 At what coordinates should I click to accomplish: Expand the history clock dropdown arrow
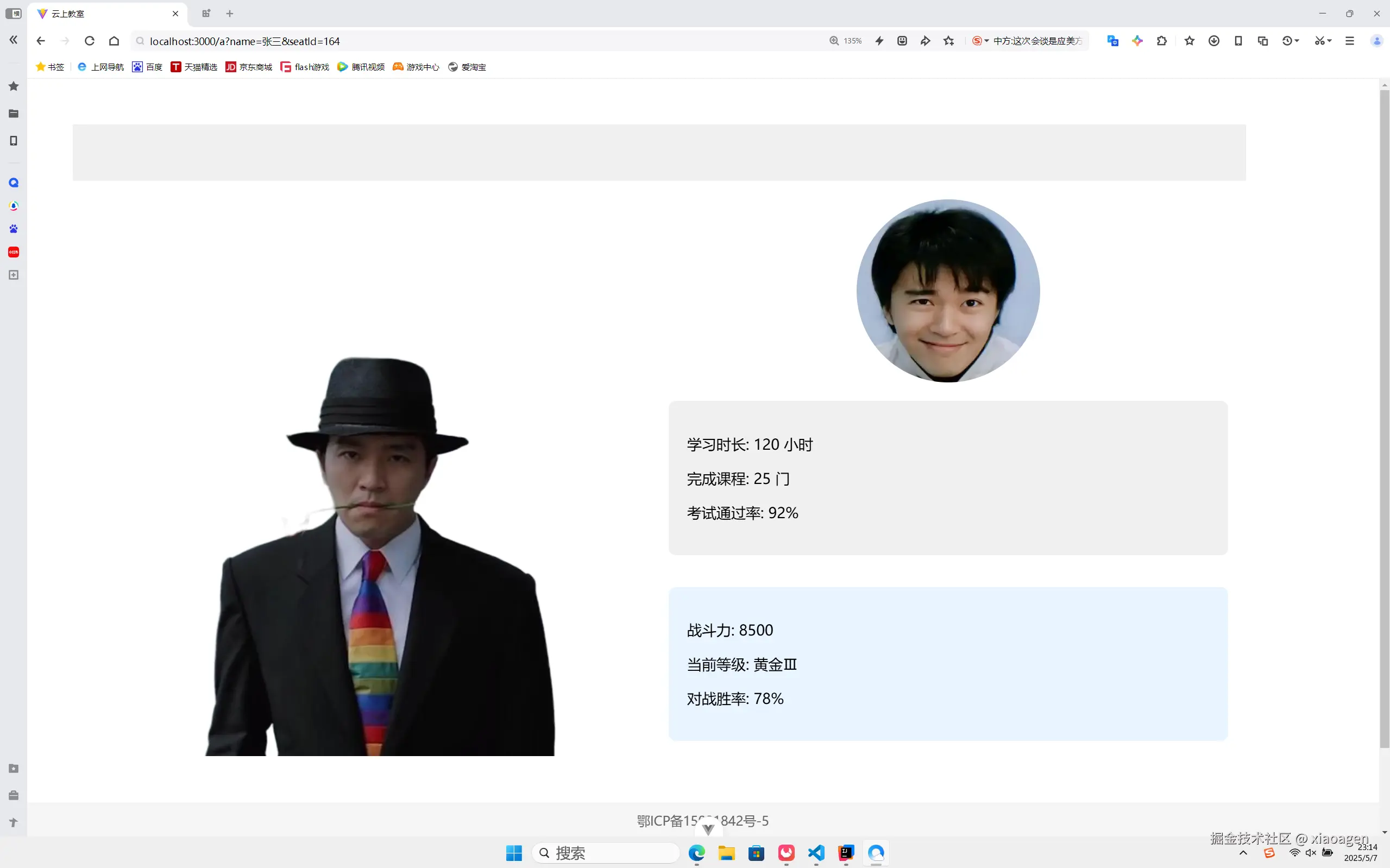coord(1297,41)
